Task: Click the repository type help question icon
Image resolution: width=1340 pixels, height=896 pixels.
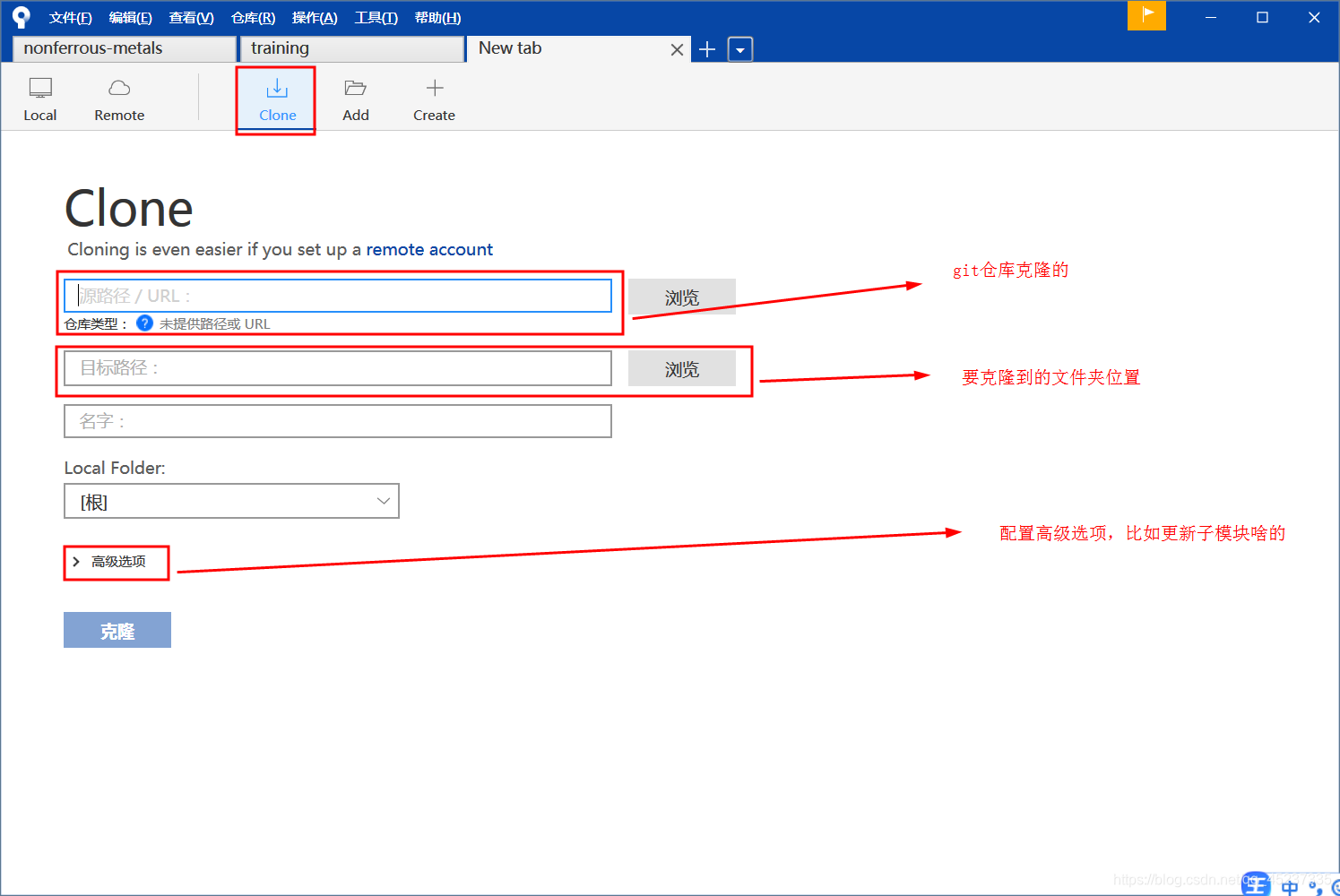Action: coord(144,323)
